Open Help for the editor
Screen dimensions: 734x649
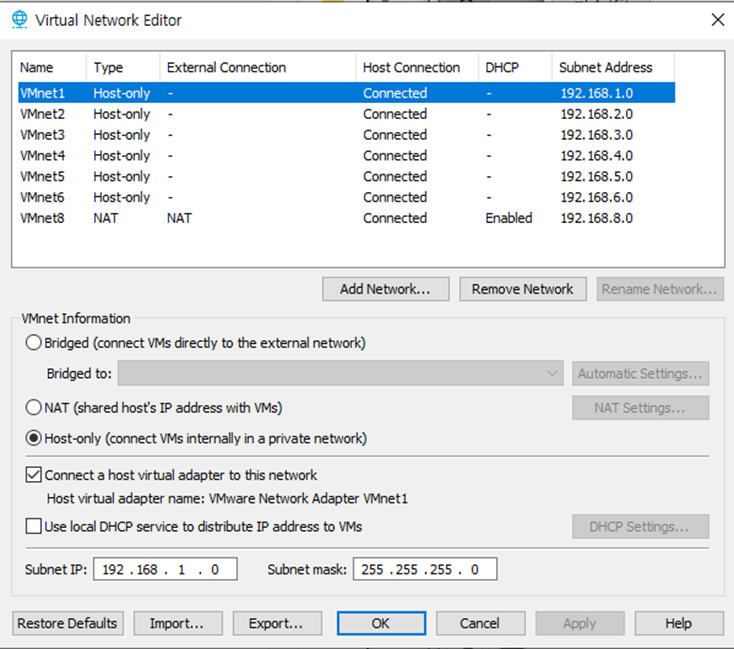(x=679, y=623)
